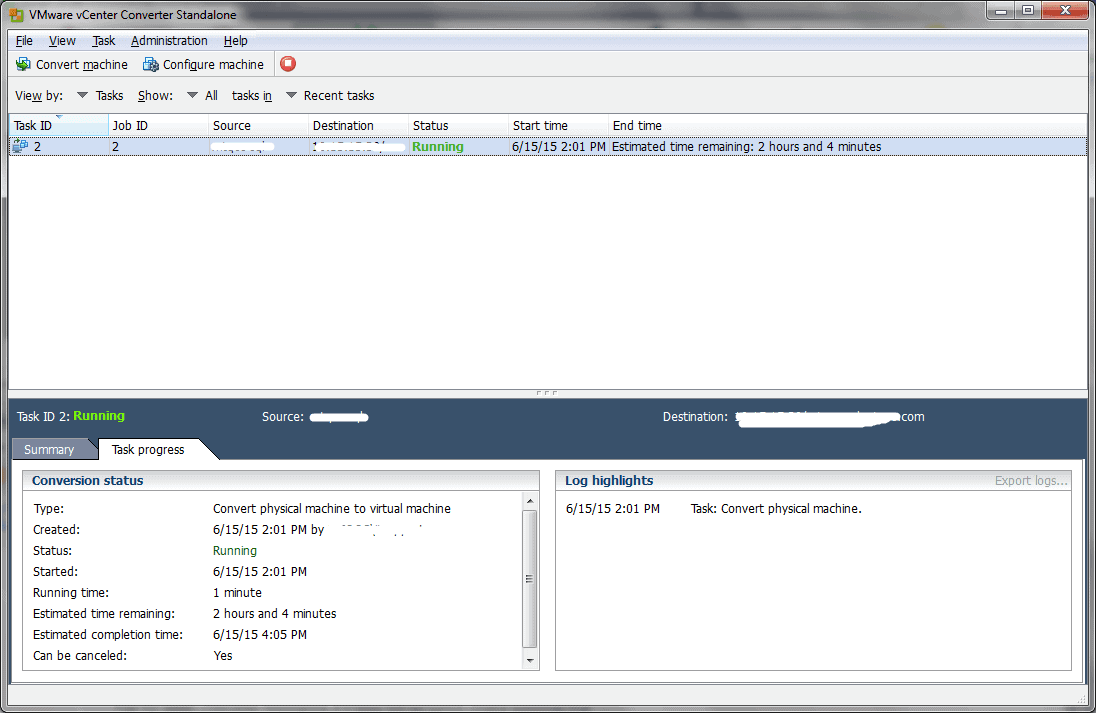Open the File menu
The height and width of the screenshot is (713, 1096).
[24, 41]
